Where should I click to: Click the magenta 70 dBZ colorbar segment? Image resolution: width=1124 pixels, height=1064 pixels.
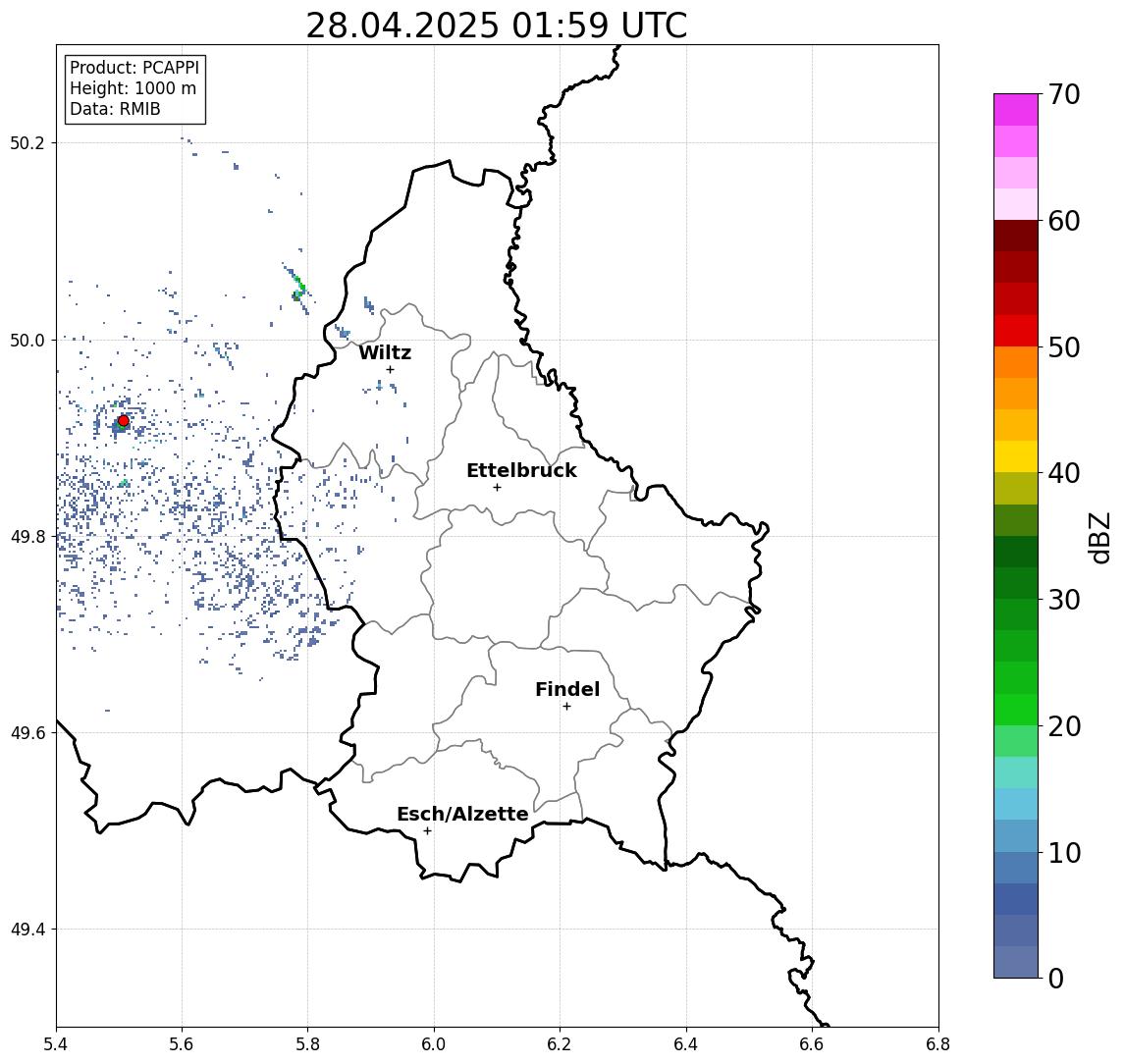1016,110
